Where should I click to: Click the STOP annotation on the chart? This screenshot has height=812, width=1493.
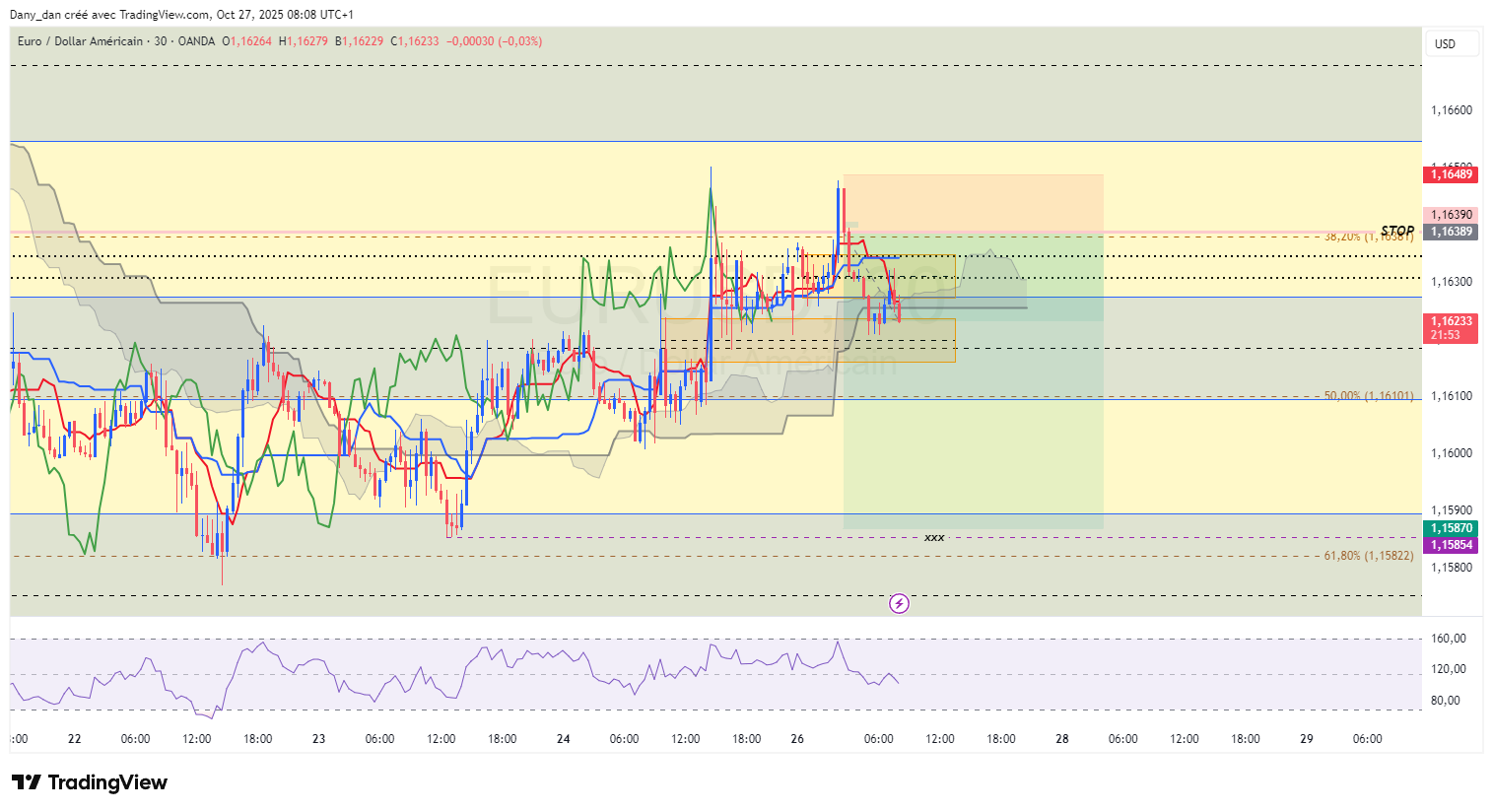[x=1397, y=231]
